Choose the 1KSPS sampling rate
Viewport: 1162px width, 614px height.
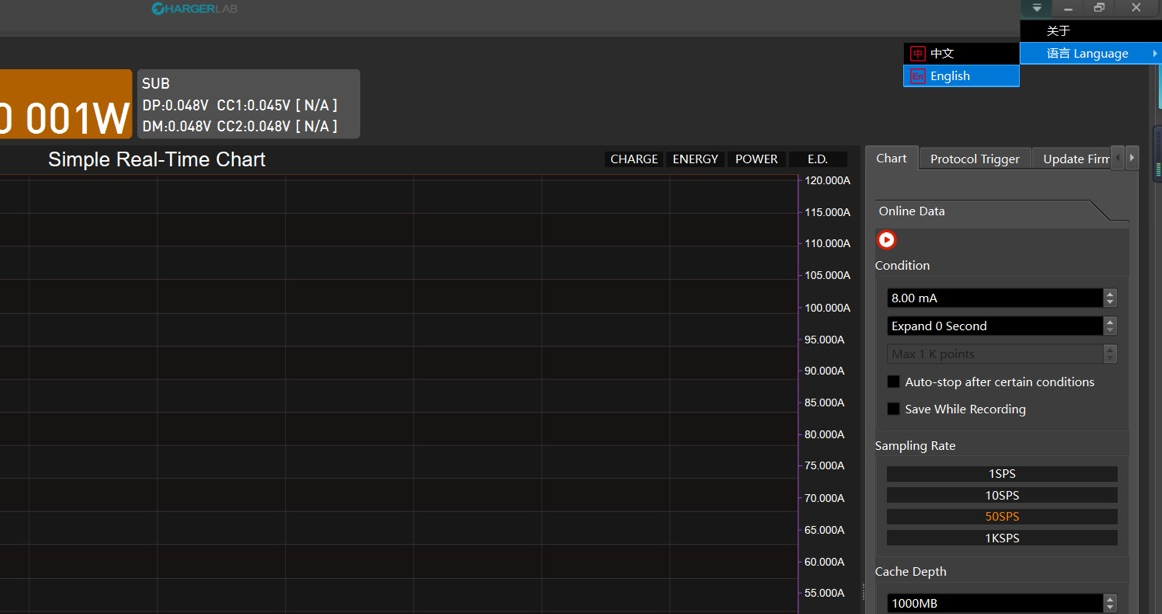(1001, 538)
